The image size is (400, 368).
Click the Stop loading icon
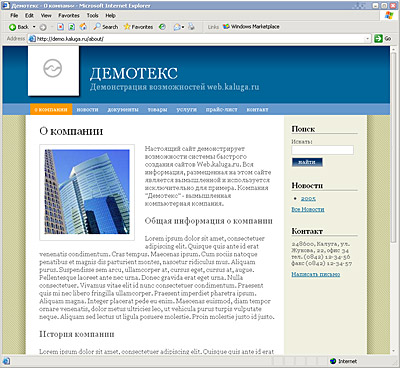tap(60, 27)
